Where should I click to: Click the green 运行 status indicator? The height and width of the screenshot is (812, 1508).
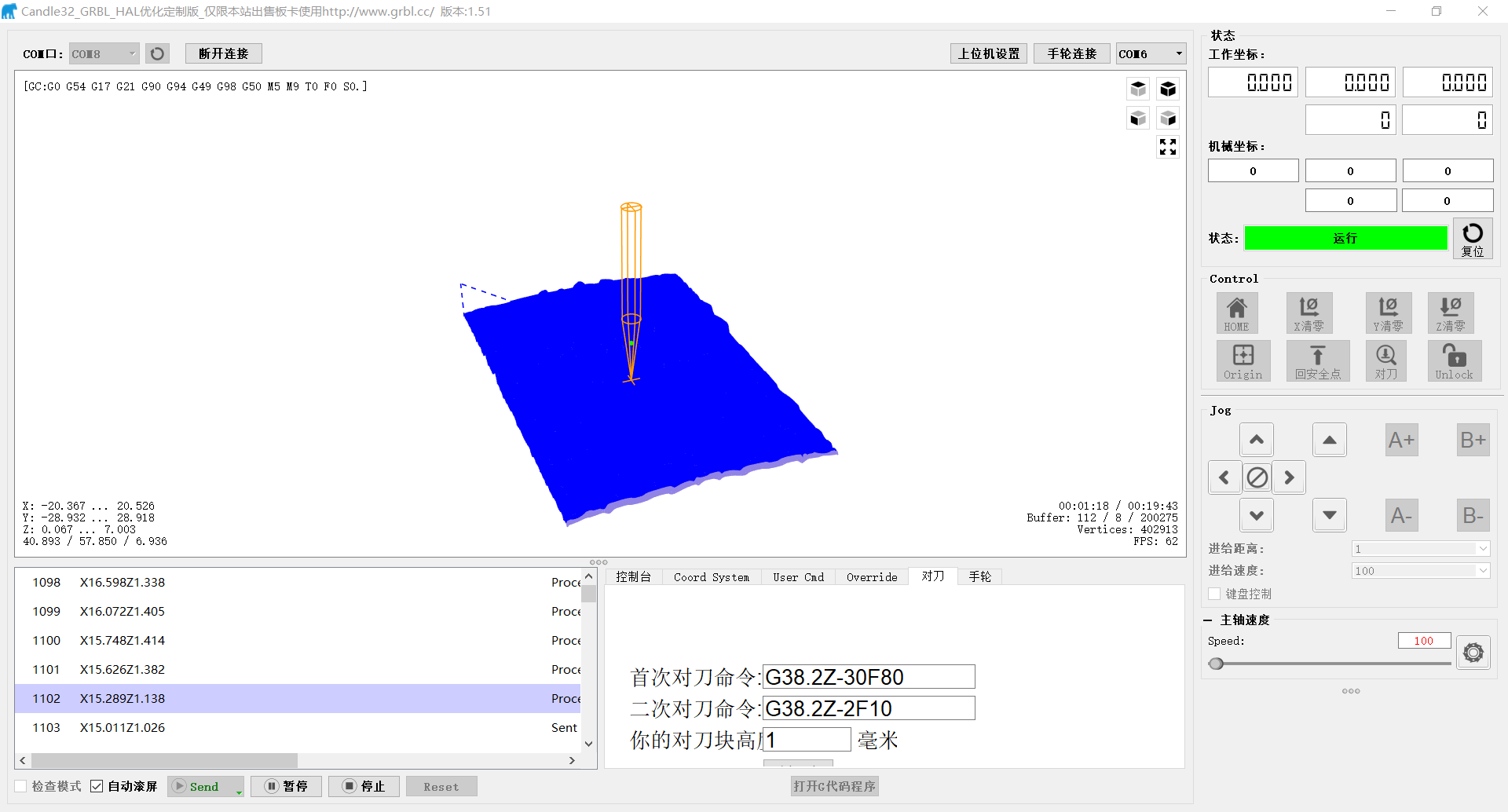click(x=1346, y=238)
